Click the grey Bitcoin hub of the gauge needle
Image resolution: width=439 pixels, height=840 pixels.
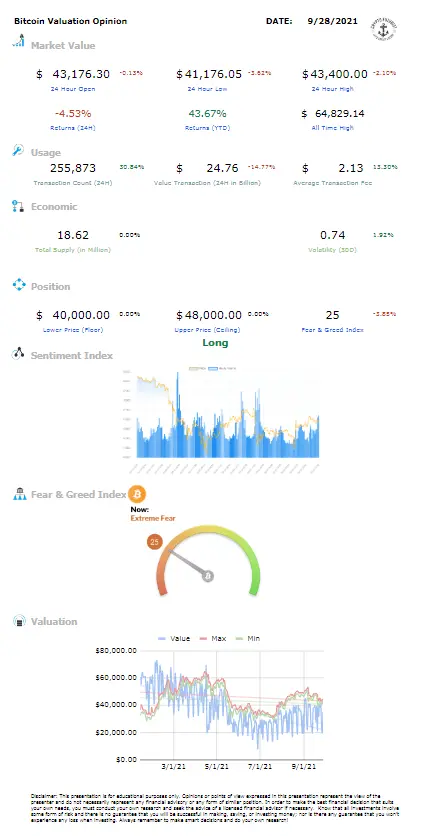(208, 576)
